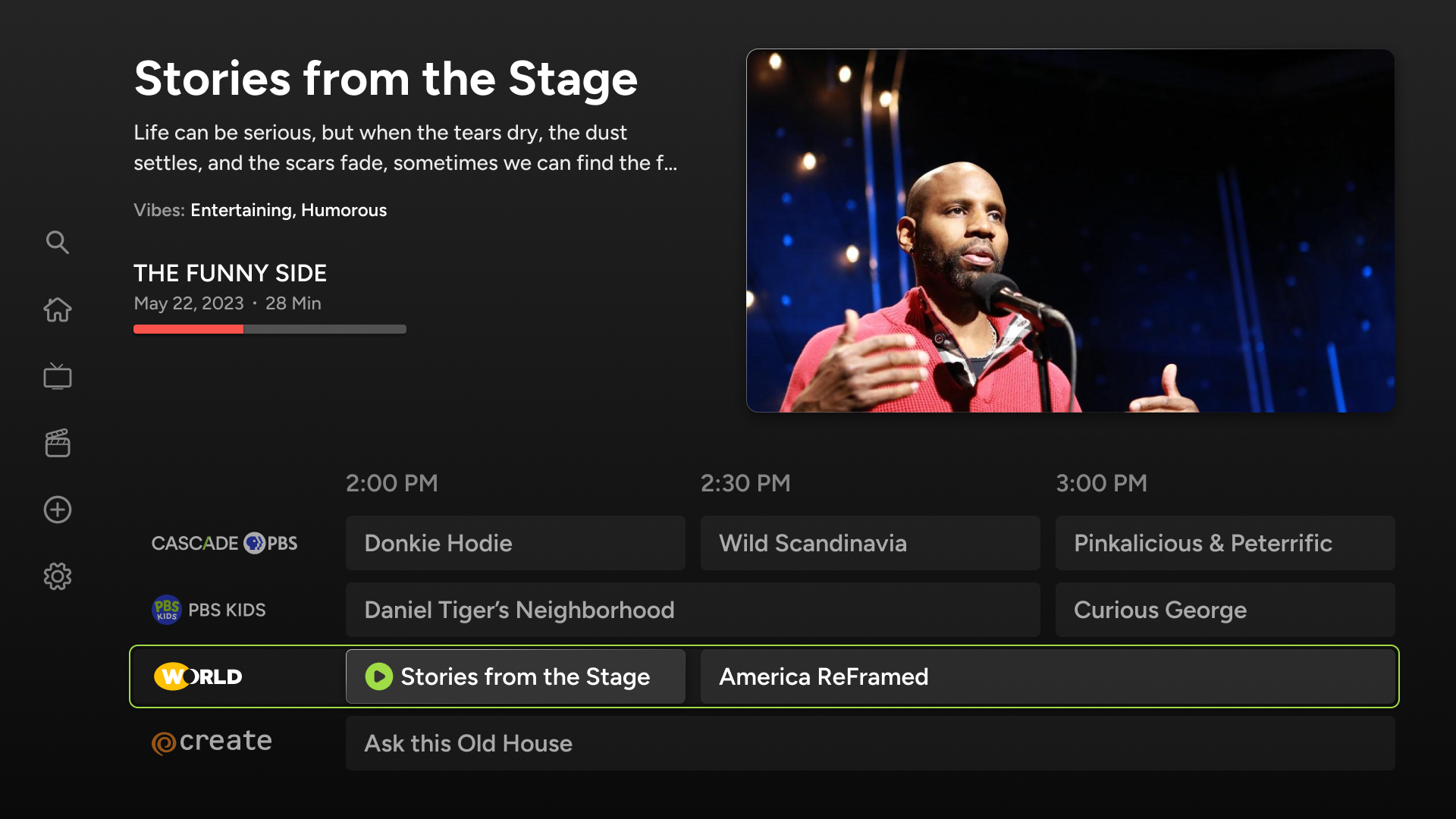Open America ReFramed program listing
The width and height of the screenshot is (1456, 819).
[x=1046, y=676]
